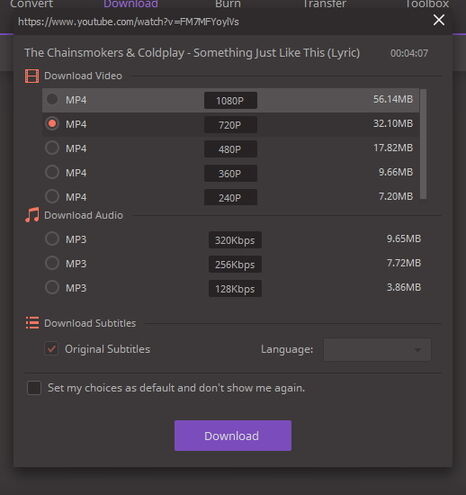Click the Download Subtitles list icon
The image size is (466, 495).
coord(32,323)
